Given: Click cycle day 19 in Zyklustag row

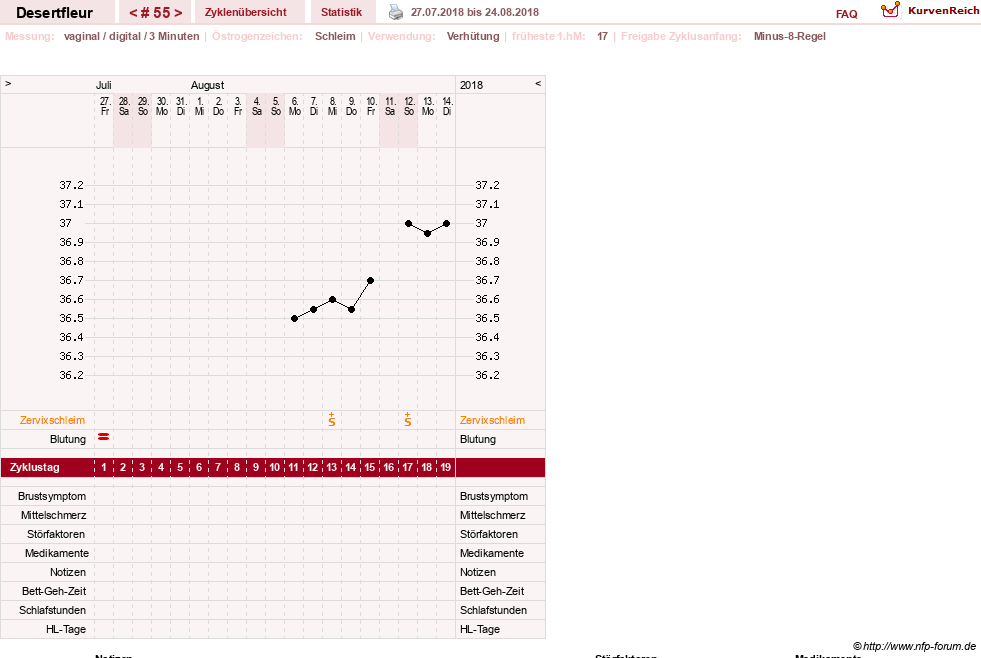Looking at the screenshot, I should coord(445,467).
